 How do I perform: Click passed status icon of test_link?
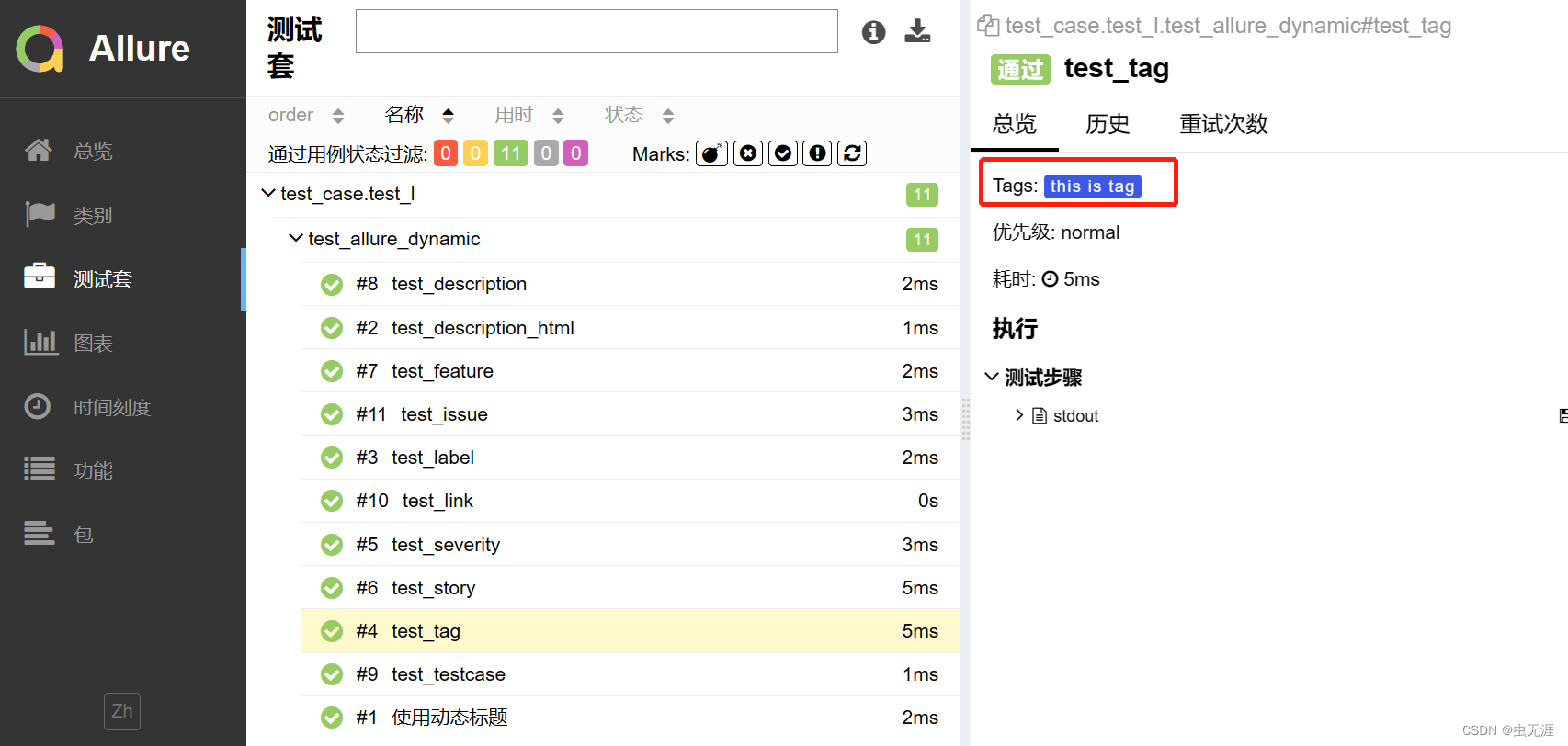pyautogui.click(x=332, y=501)
